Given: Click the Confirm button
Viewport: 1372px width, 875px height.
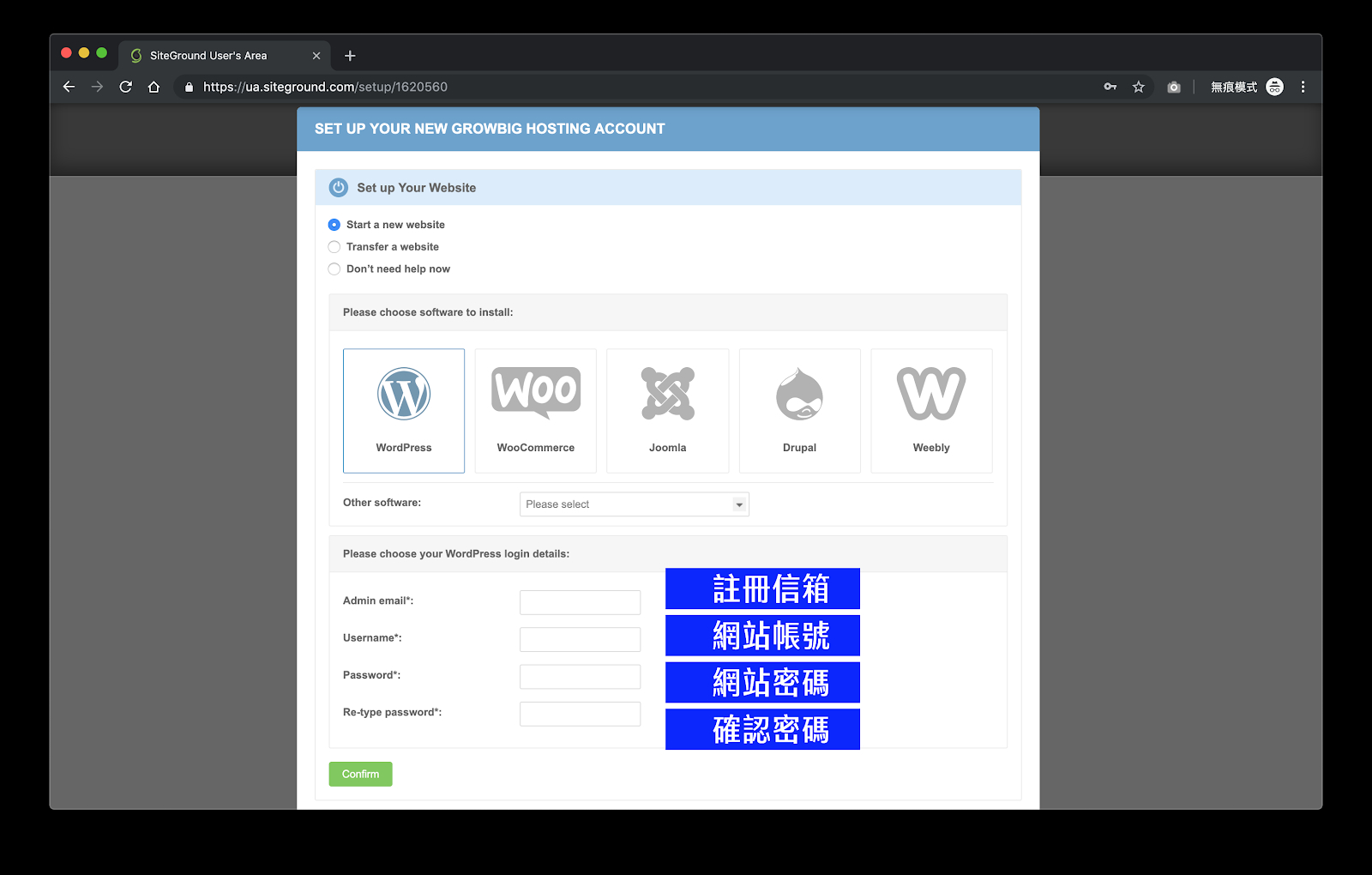Looking at the screenshot, I should tap(361, 774).
